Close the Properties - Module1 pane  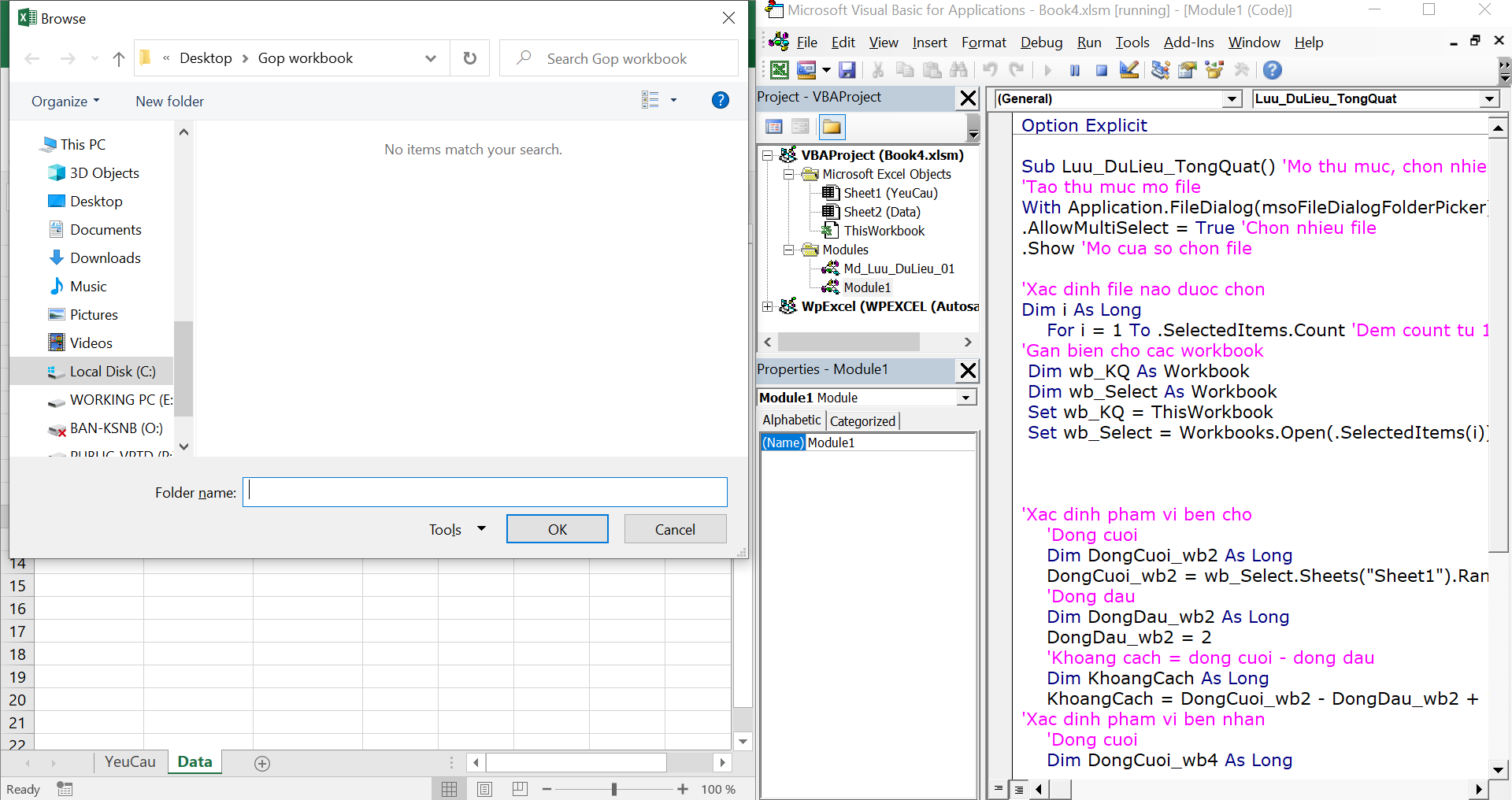coord(968,370)
